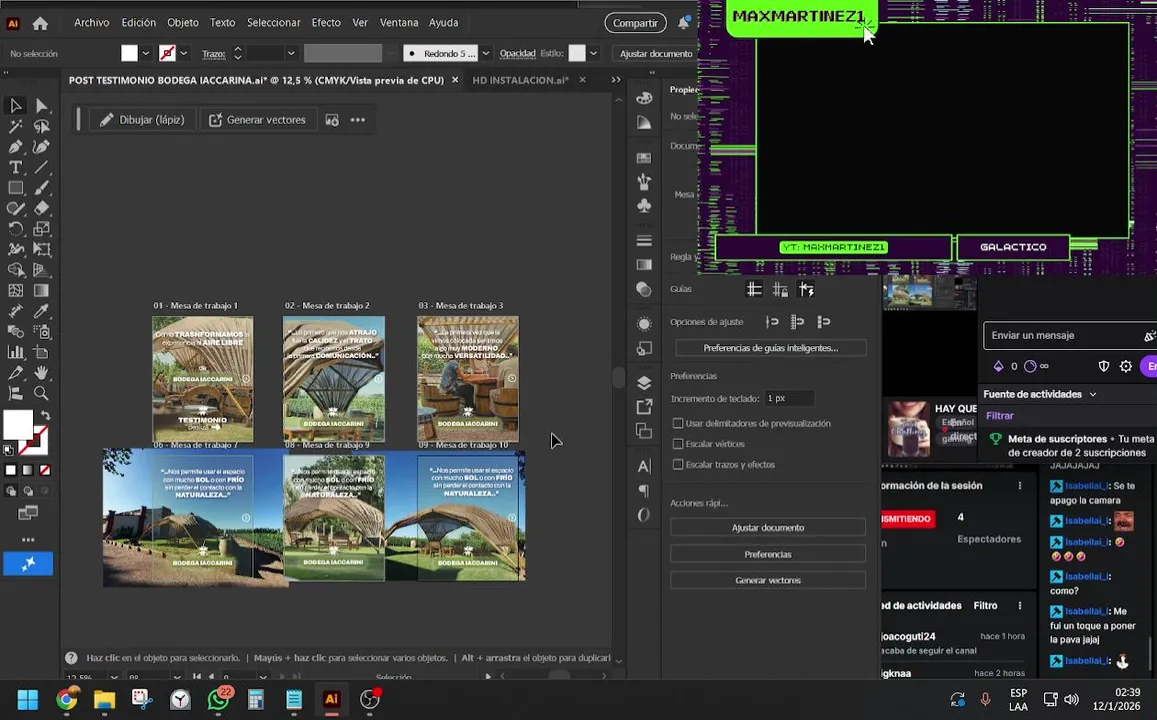The image size is (1157, 720).
Task: Switch to HD INSTALACION.ai tab
Action: (x=520, y=80)
